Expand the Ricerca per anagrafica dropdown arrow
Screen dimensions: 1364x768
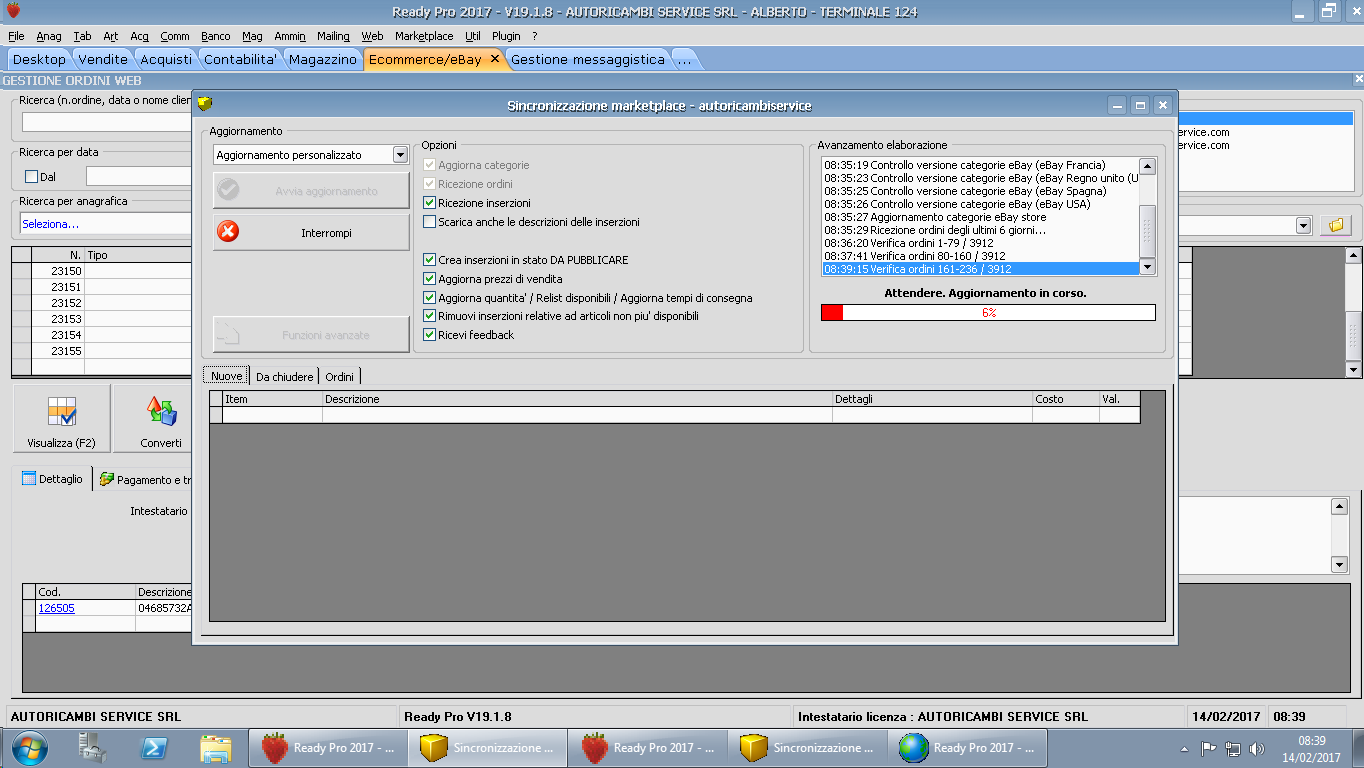click(x=1303, y=225)
